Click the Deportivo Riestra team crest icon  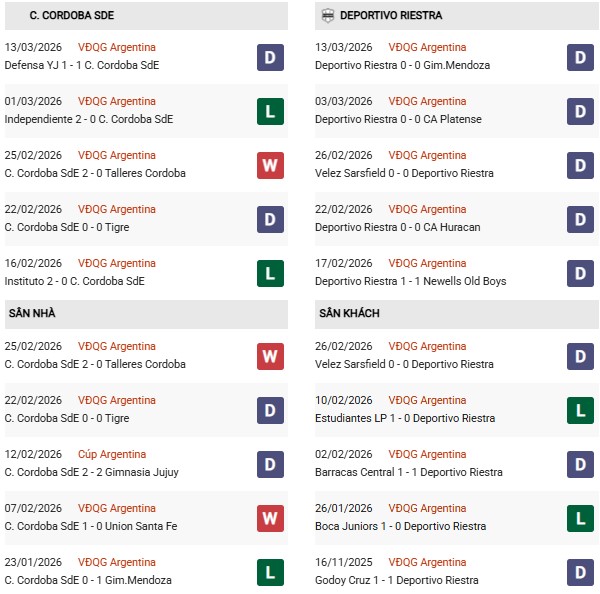(326, 15)
